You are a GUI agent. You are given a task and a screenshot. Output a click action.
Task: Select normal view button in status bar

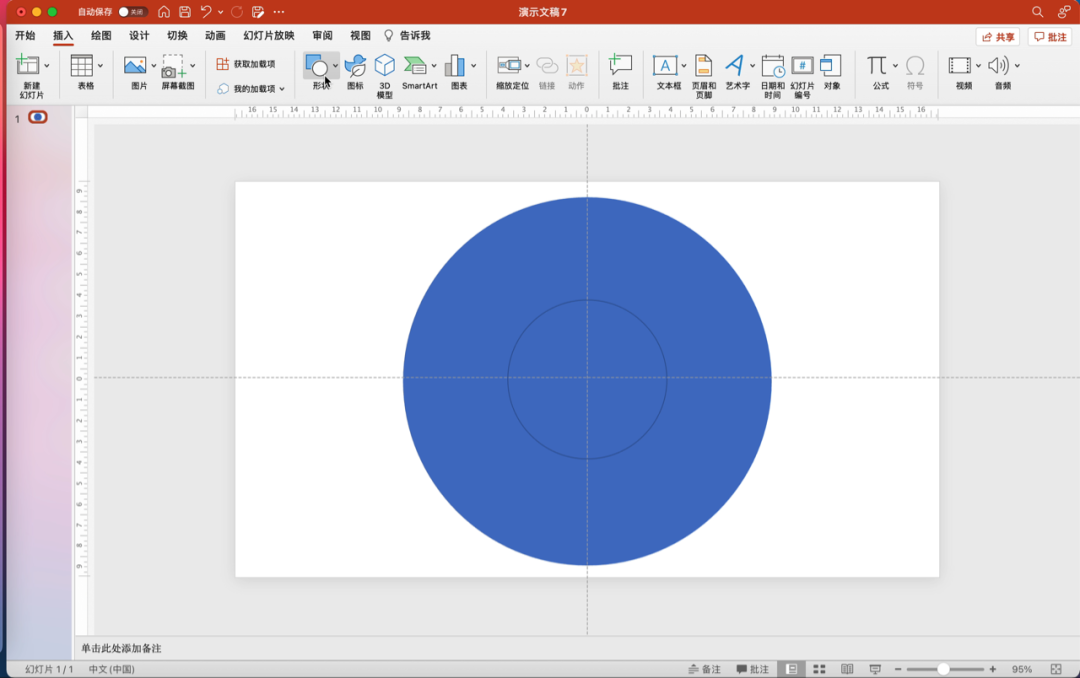coord(791,669)
